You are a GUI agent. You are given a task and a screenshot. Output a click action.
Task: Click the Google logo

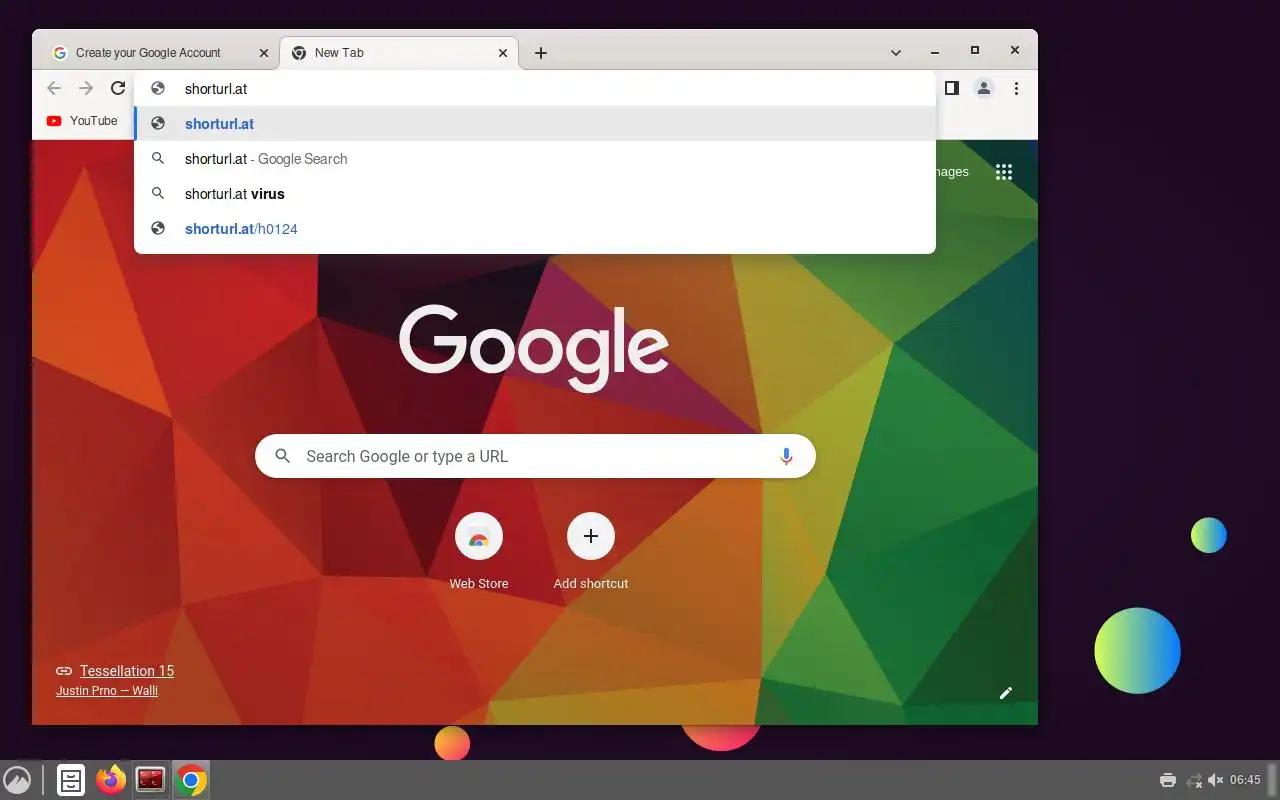point(534,348)
